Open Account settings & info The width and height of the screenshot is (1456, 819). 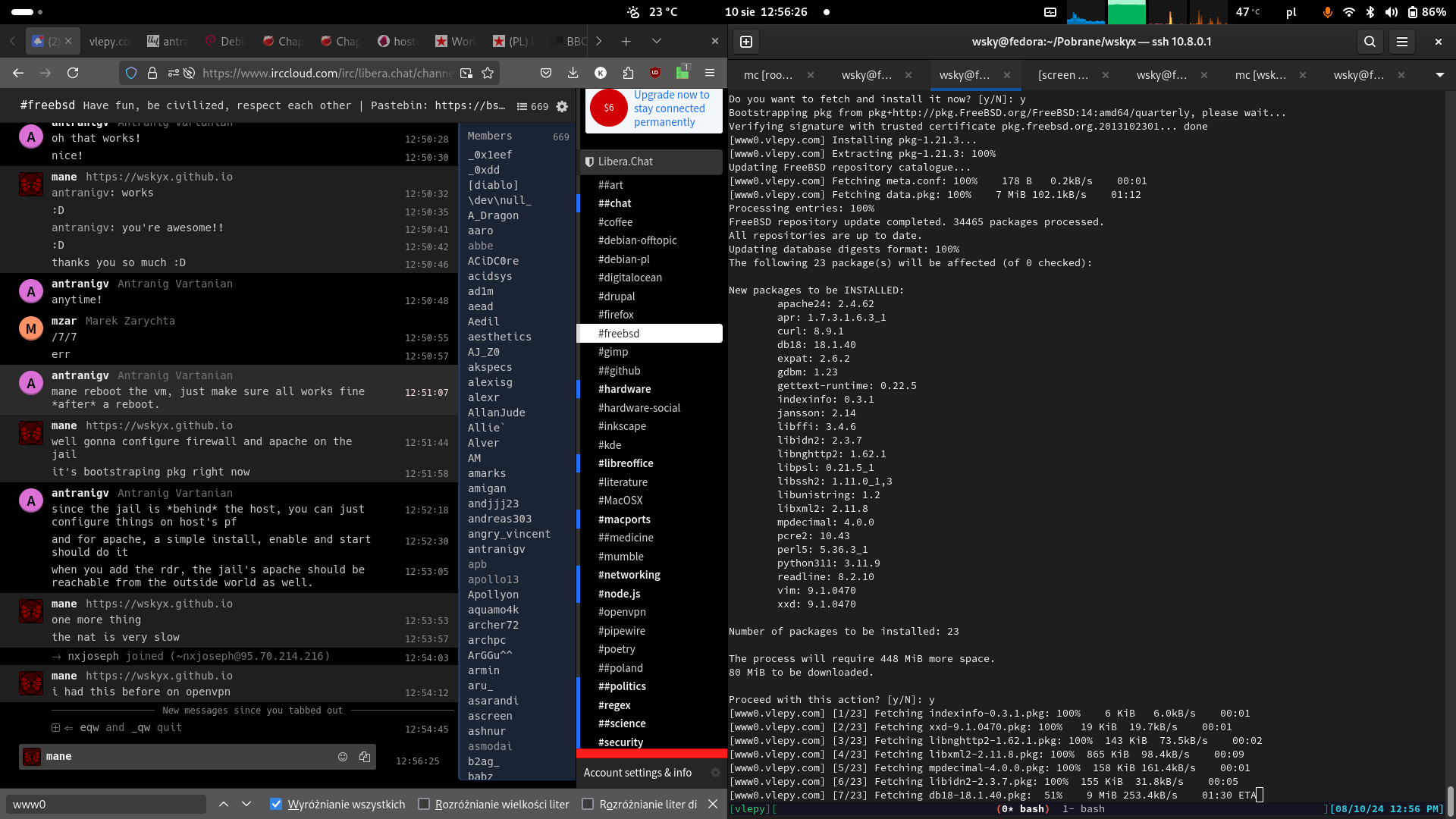click(x=638, y=773)
